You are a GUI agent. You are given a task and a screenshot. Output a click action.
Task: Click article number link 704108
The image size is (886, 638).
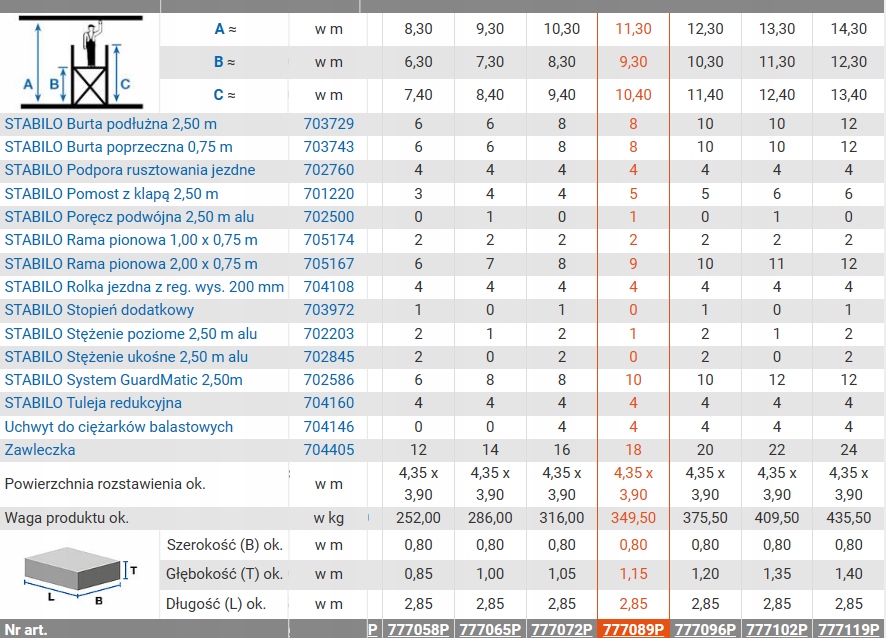(329, 287)
